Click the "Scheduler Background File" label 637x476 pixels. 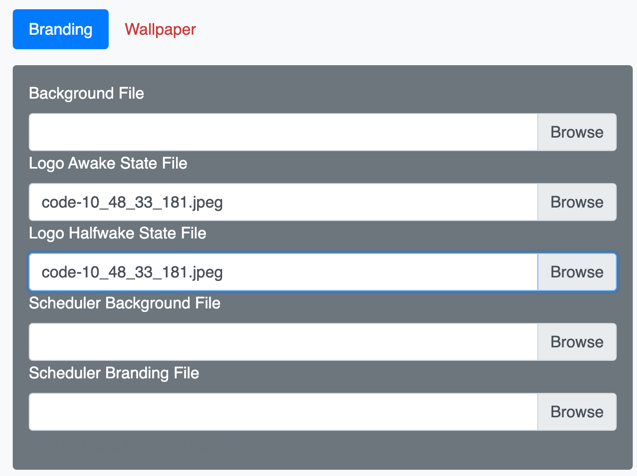[x=124, y=303]
